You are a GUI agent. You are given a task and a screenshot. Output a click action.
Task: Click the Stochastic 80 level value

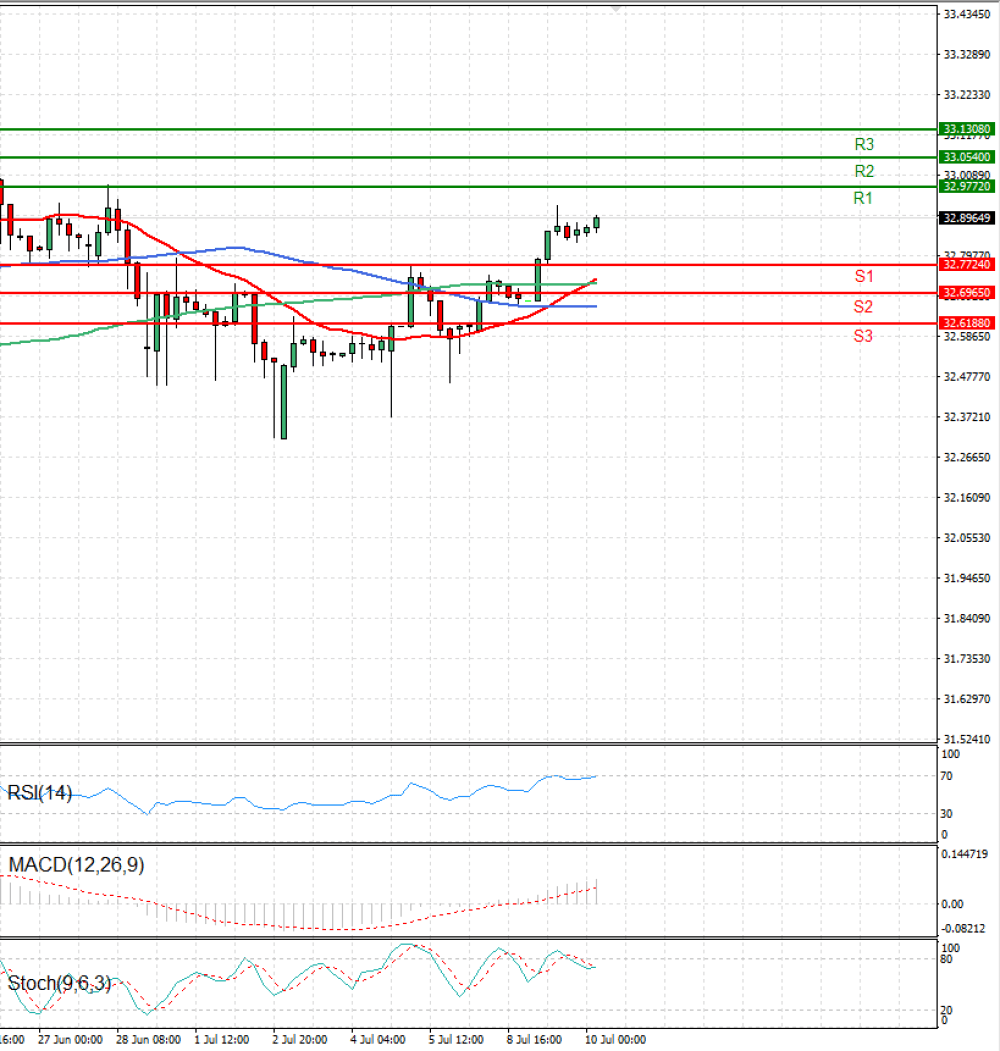coord(946,959)
